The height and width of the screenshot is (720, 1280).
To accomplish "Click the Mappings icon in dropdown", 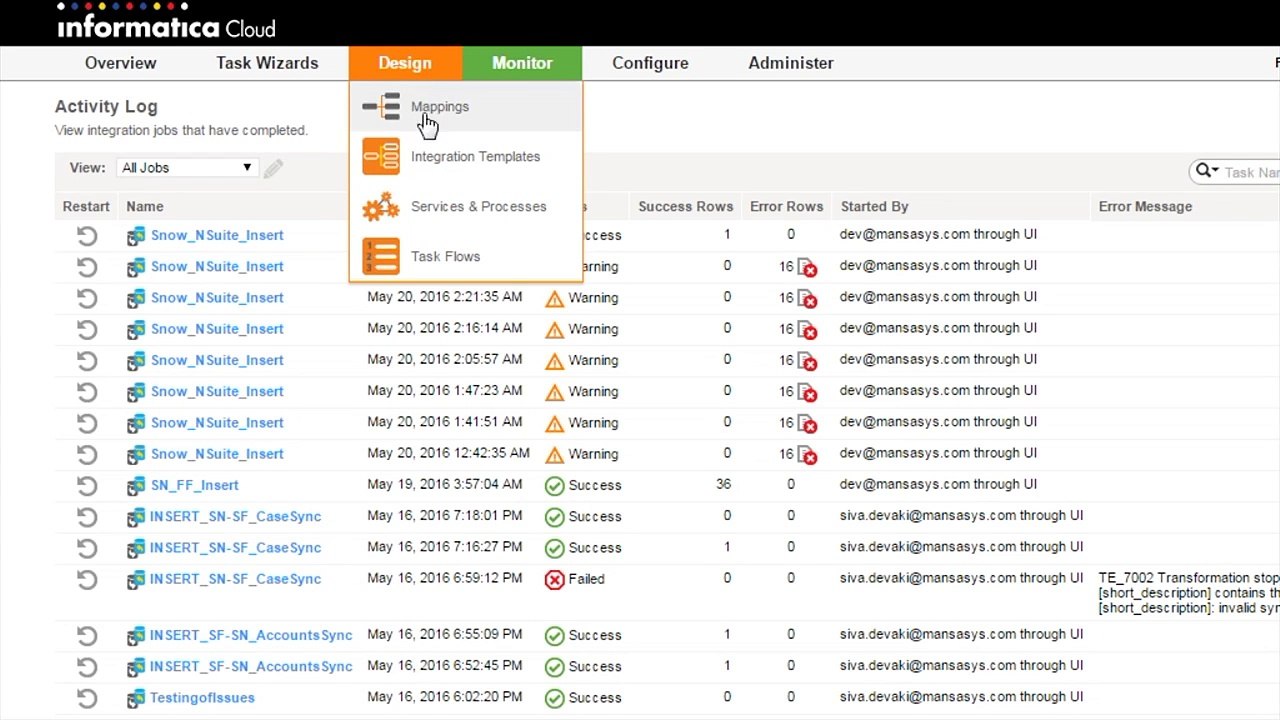I will tap(381, 107).
